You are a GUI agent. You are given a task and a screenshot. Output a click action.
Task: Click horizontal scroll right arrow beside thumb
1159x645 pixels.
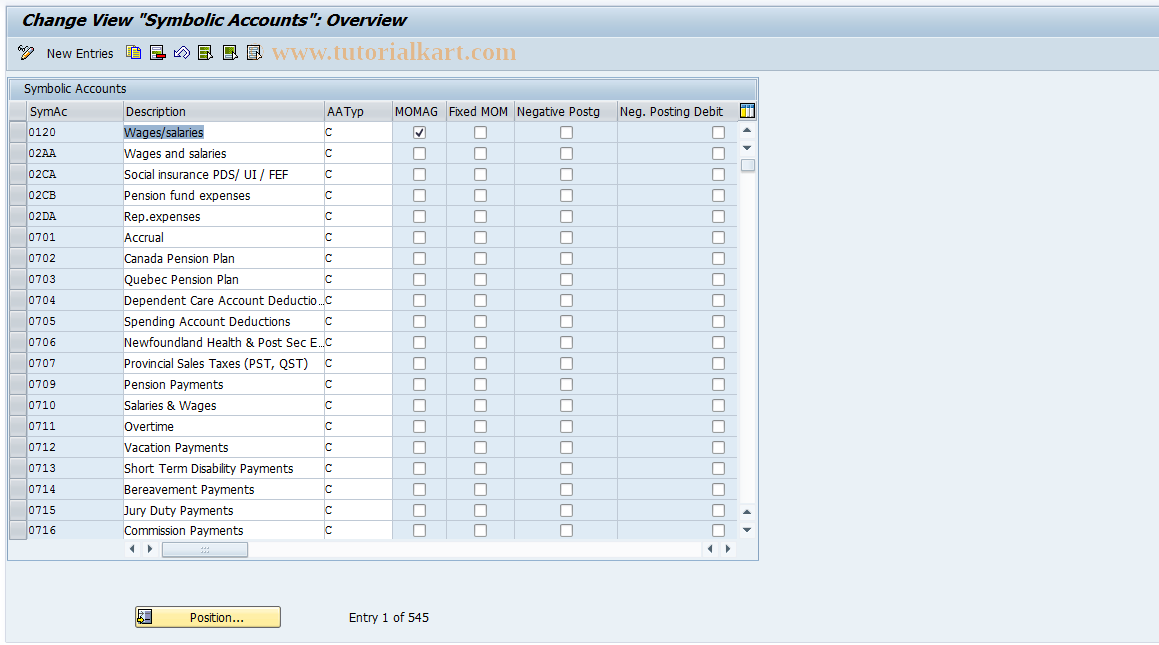pyautogui.click(x=150, y=549)
